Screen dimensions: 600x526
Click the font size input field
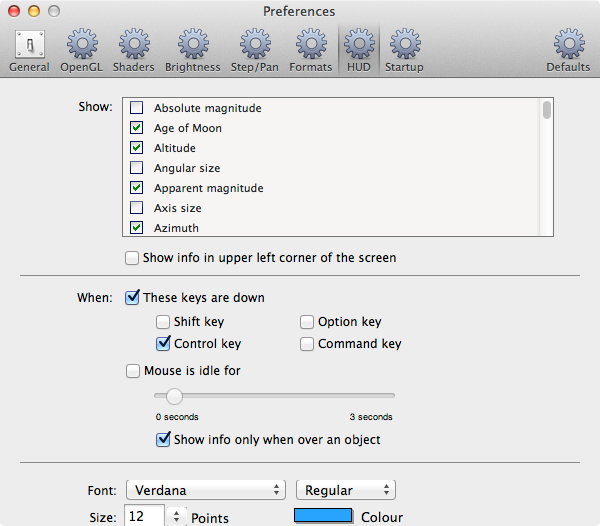(144, 517)
